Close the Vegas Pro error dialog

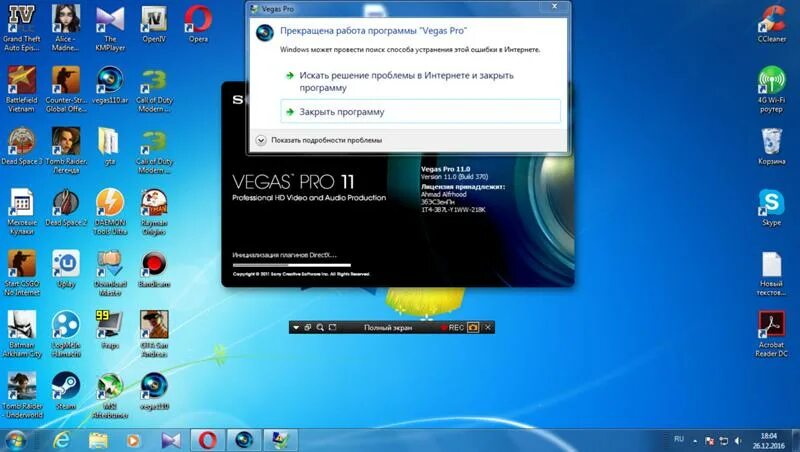coord(555,6)
